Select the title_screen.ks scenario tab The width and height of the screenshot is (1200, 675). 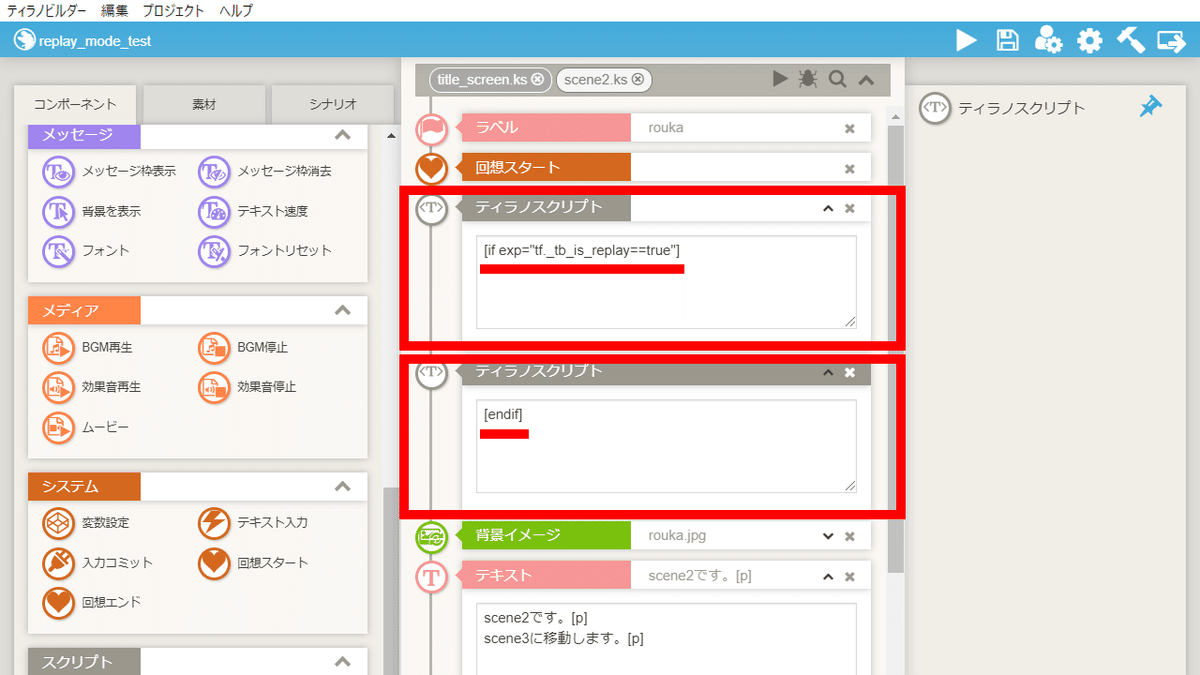point(483,79)
